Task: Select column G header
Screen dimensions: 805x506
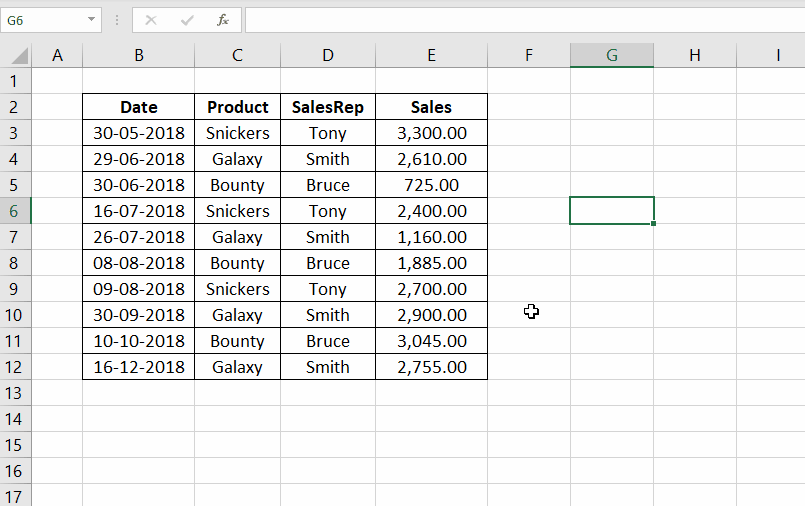Action: [x=612, y=55]
